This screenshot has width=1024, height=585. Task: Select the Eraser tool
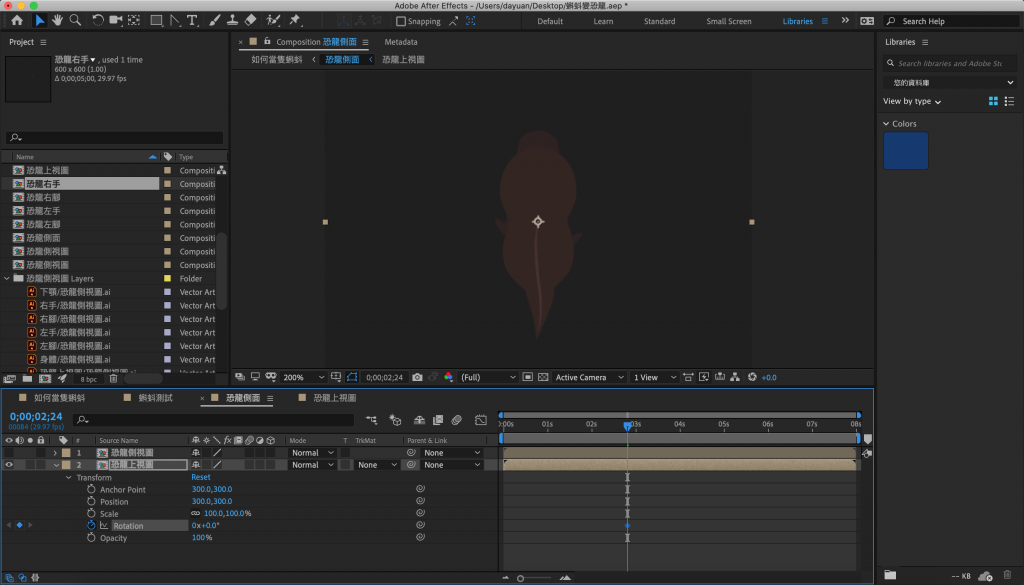pos(250,20)
